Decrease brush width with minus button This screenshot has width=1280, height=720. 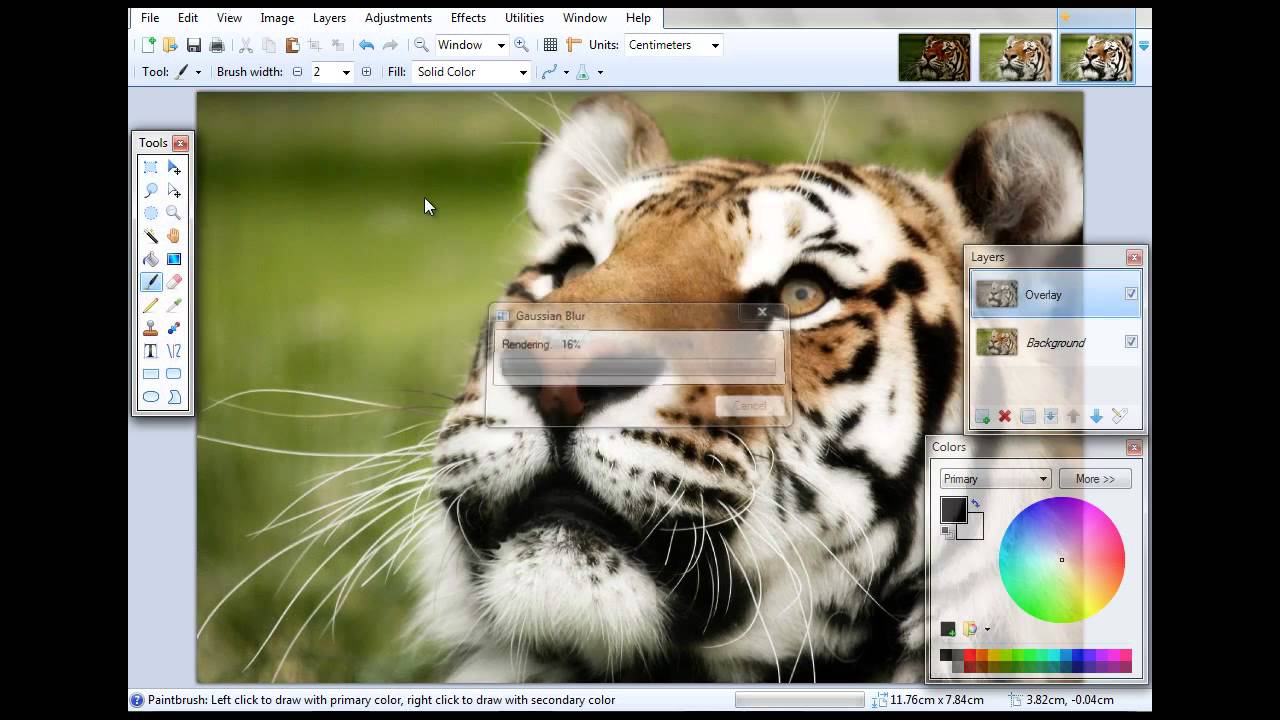297,72
